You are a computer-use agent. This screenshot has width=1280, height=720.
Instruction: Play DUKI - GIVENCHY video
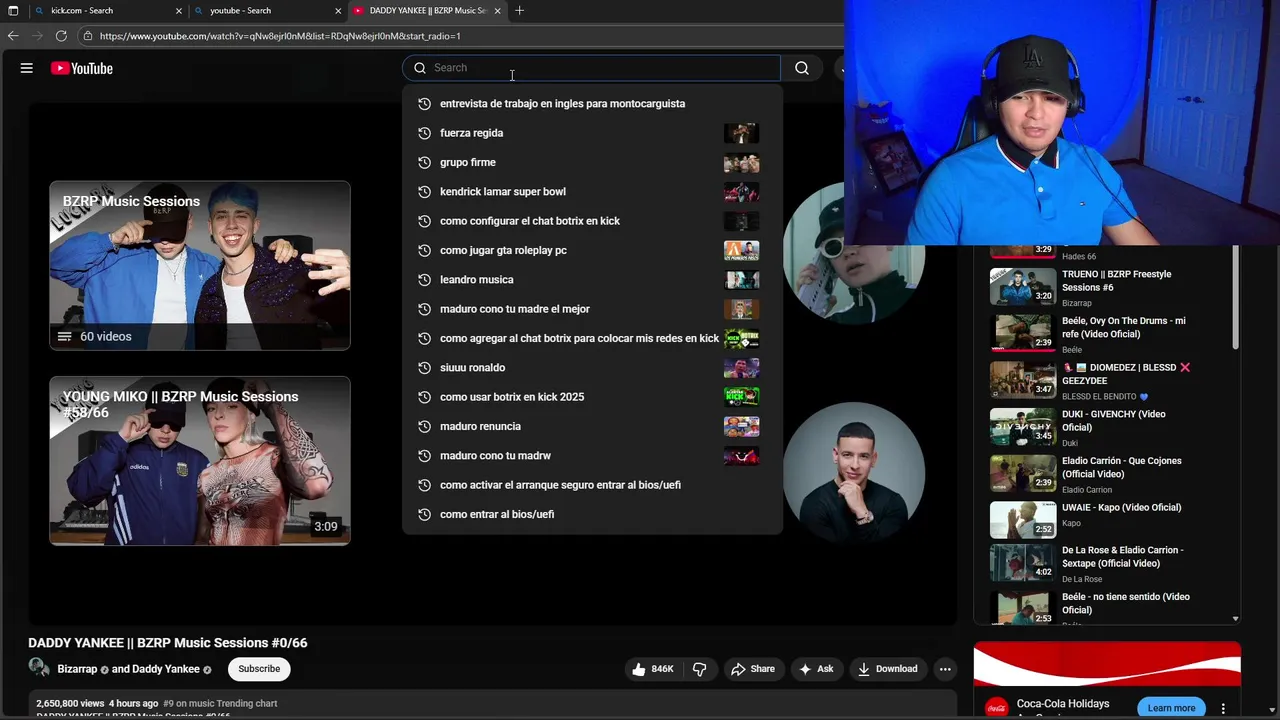1106,427
